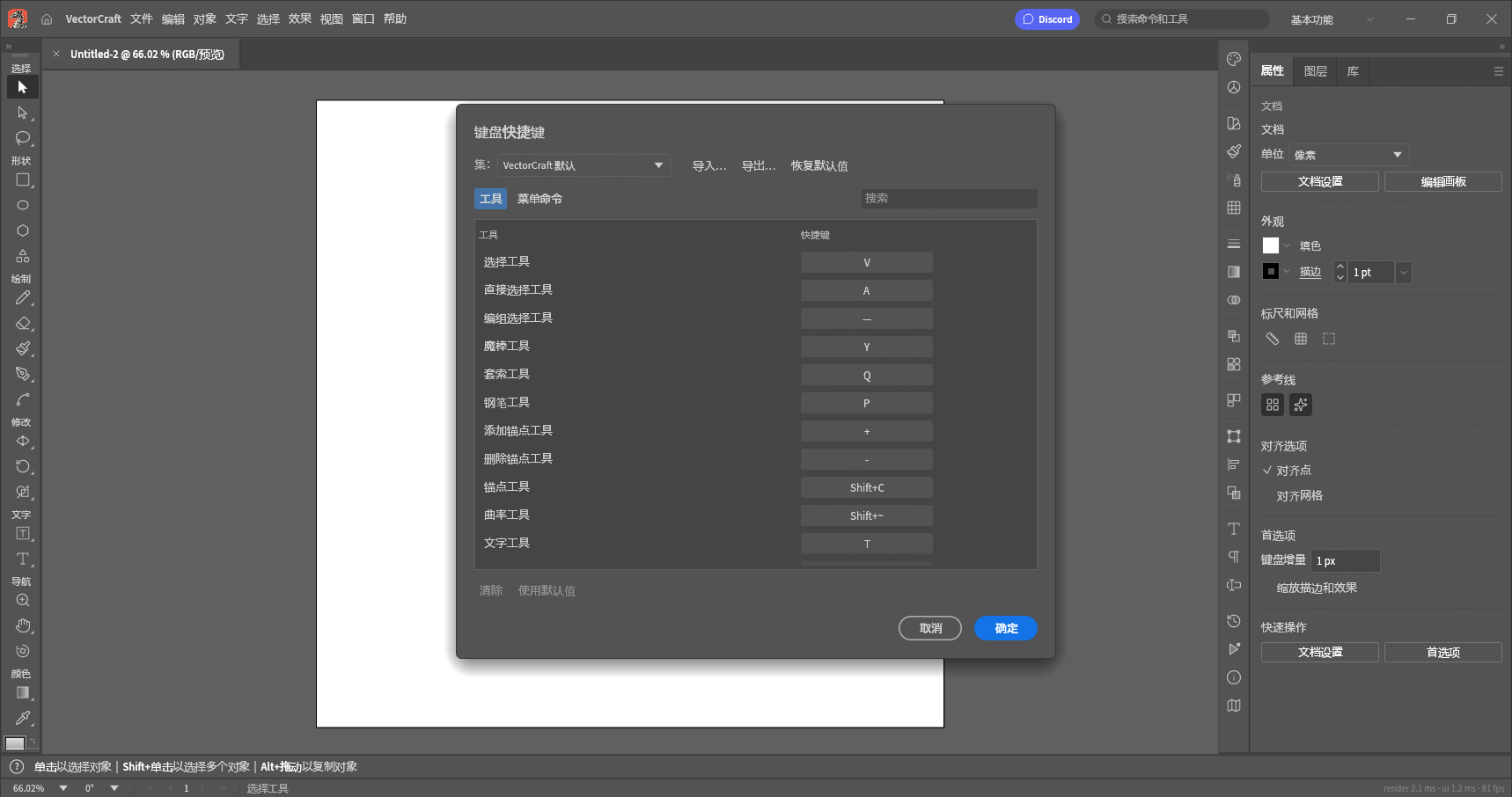The image size is (1512, 797).
Task: Choose the Rectangle shape tool
Action: (22, 179)
